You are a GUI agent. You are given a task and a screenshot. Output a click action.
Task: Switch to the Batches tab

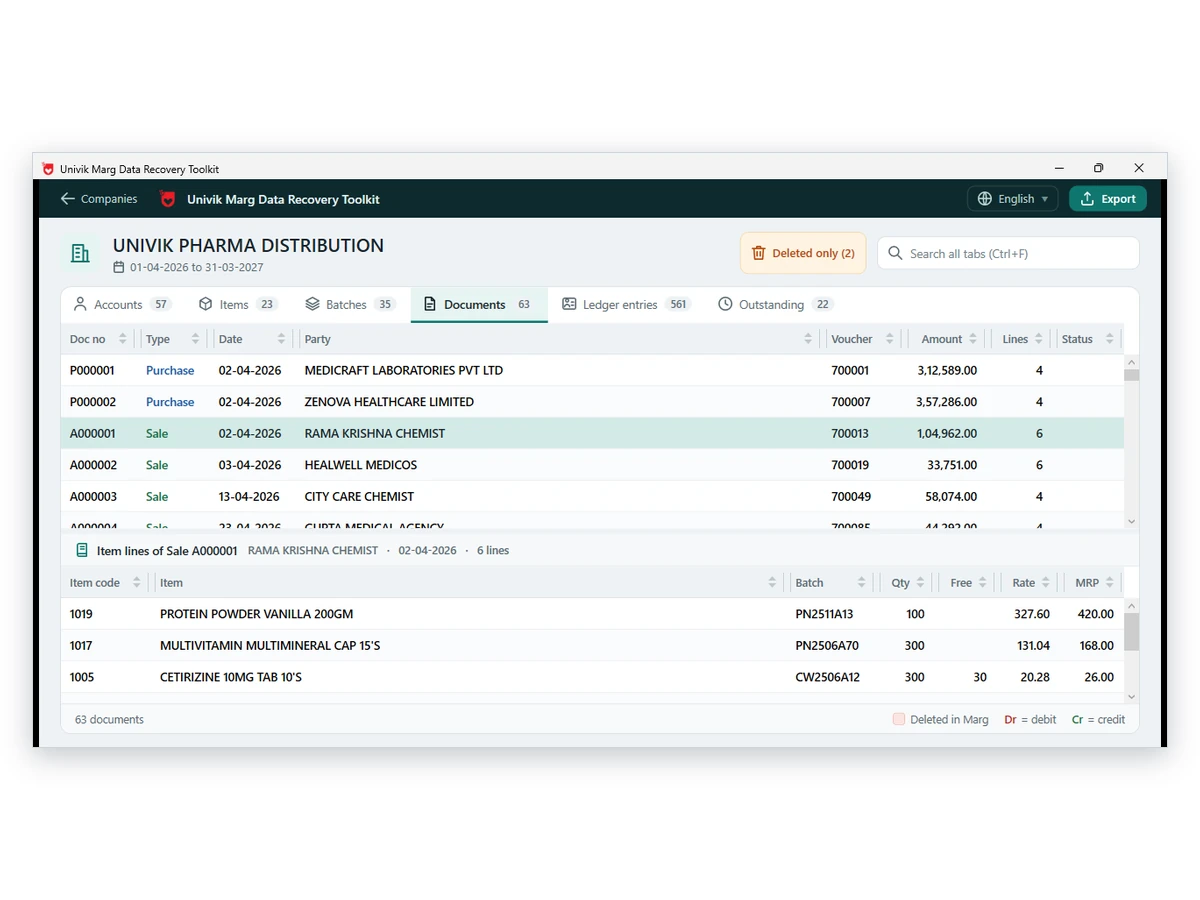349,304
